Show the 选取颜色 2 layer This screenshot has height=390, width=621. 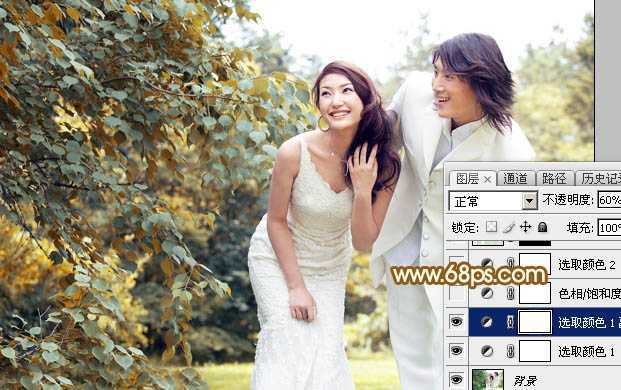point(456,263)
